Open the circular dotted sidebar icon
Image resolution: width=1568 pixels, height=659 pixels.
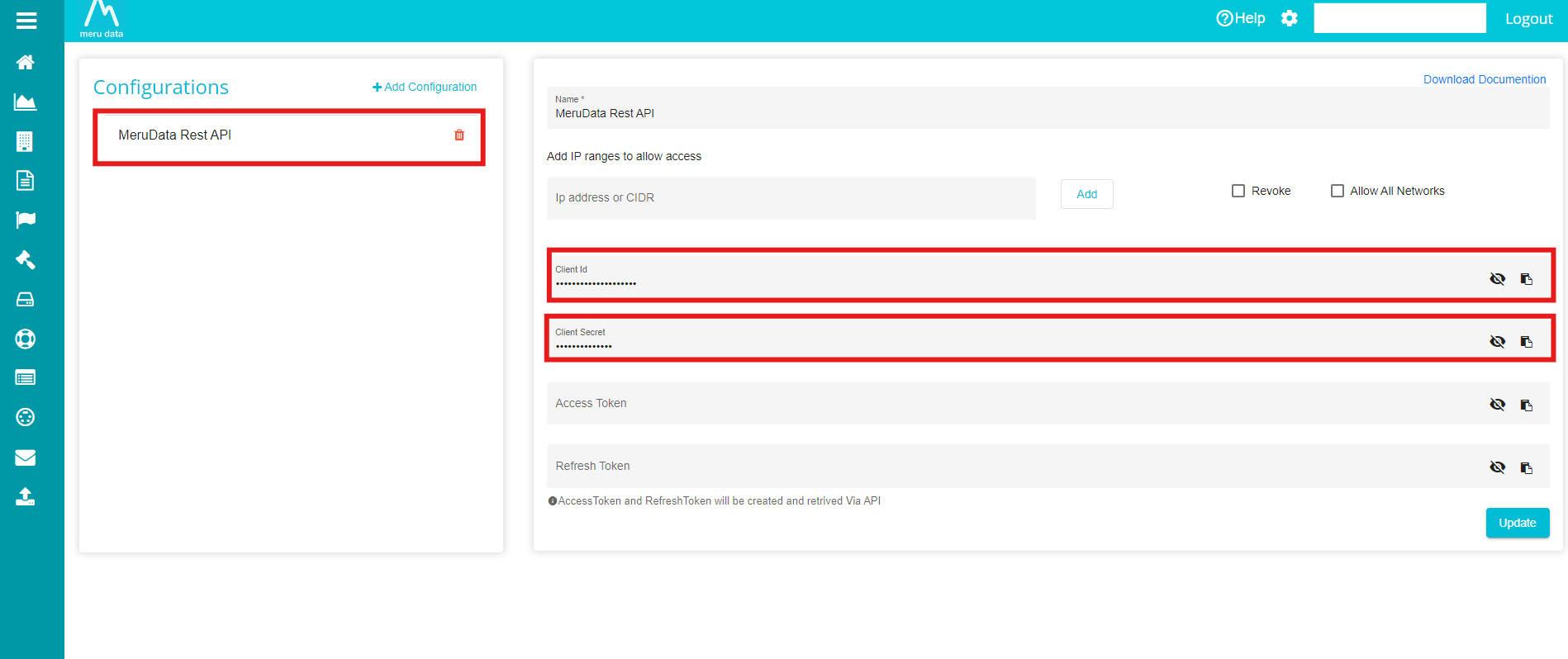pos(26,417)
